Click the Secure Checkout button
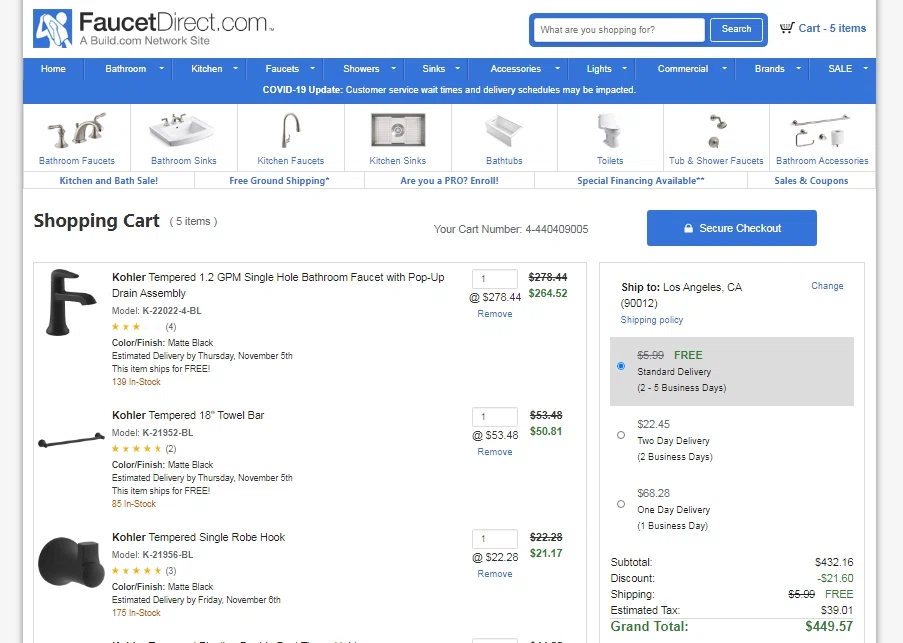 [731, 228]
